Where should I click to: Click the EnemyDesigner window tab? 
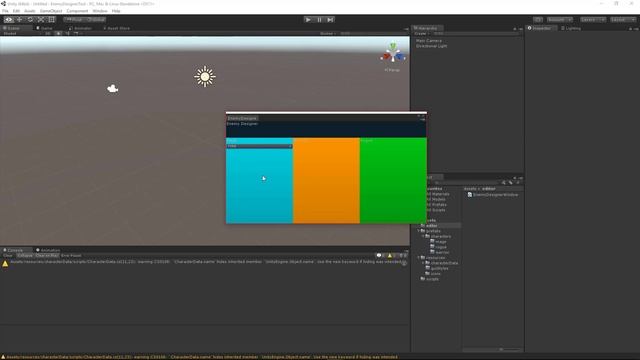pos(242,118)
